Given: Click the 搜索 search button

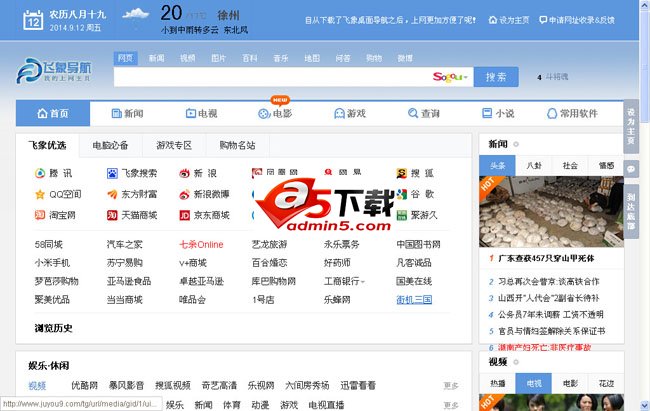Looking at the screenshot, I should pyautogui.click(x=496, y=77).
